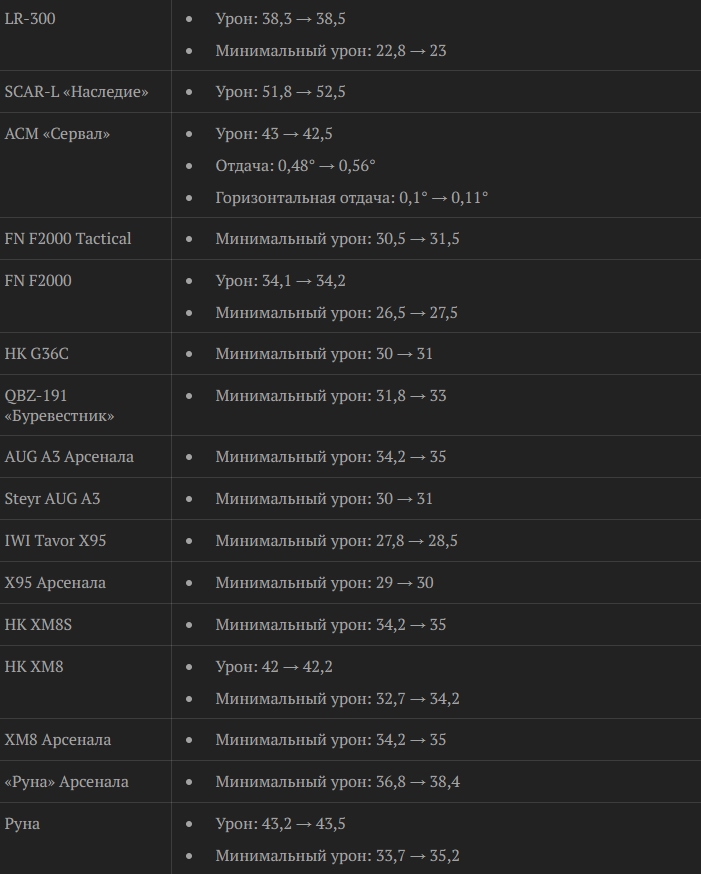
Task: Click the HK XM8S weapon name
Action: [x=39, y=625]
